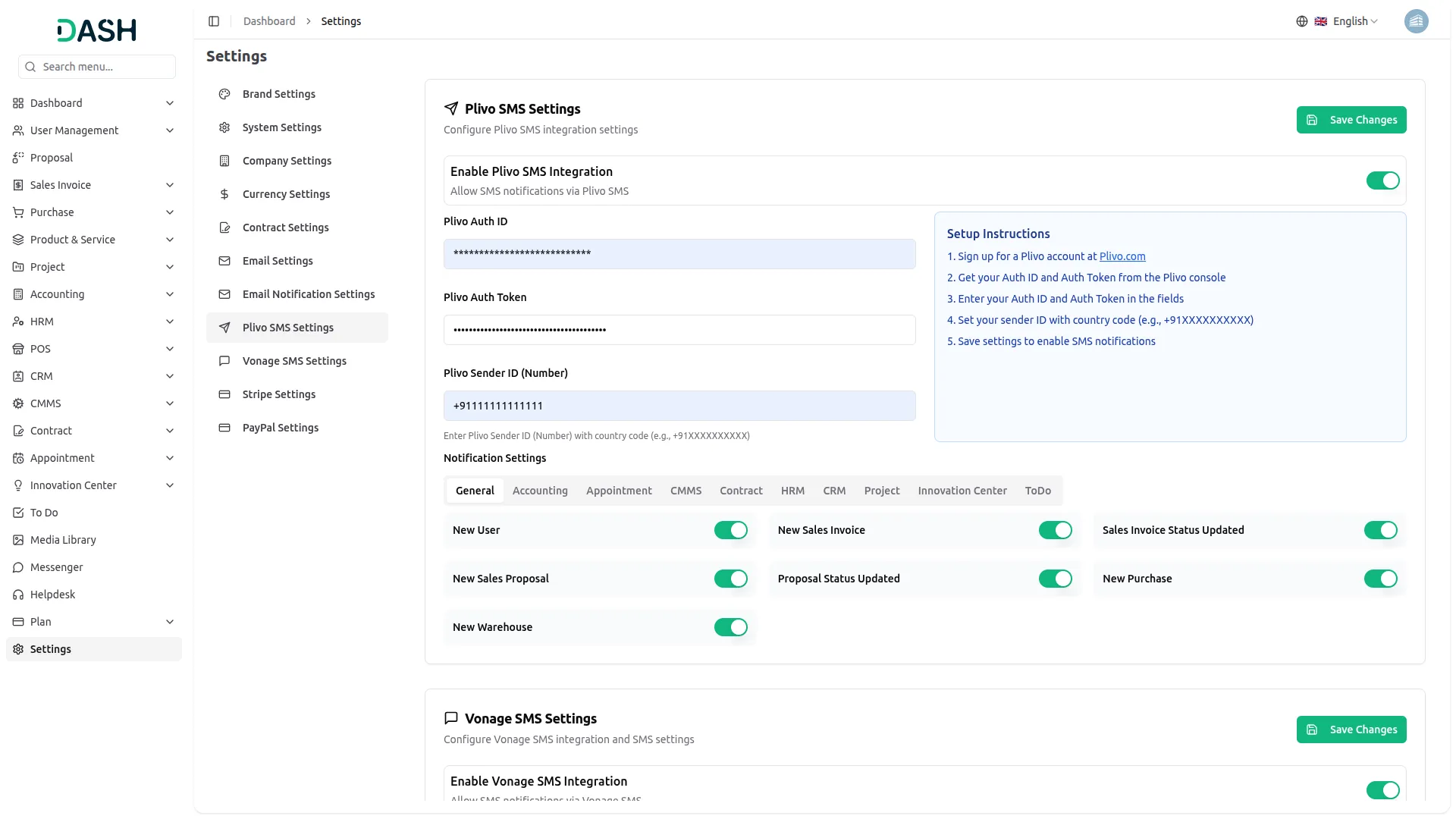
Task: Expand the User Management menu chevron
Action: tap(170, 130)
